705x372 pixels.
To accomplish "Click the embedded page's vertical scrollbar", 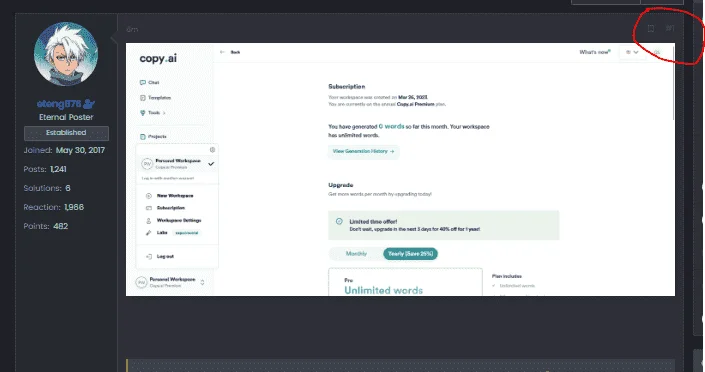I will (673, 82).
